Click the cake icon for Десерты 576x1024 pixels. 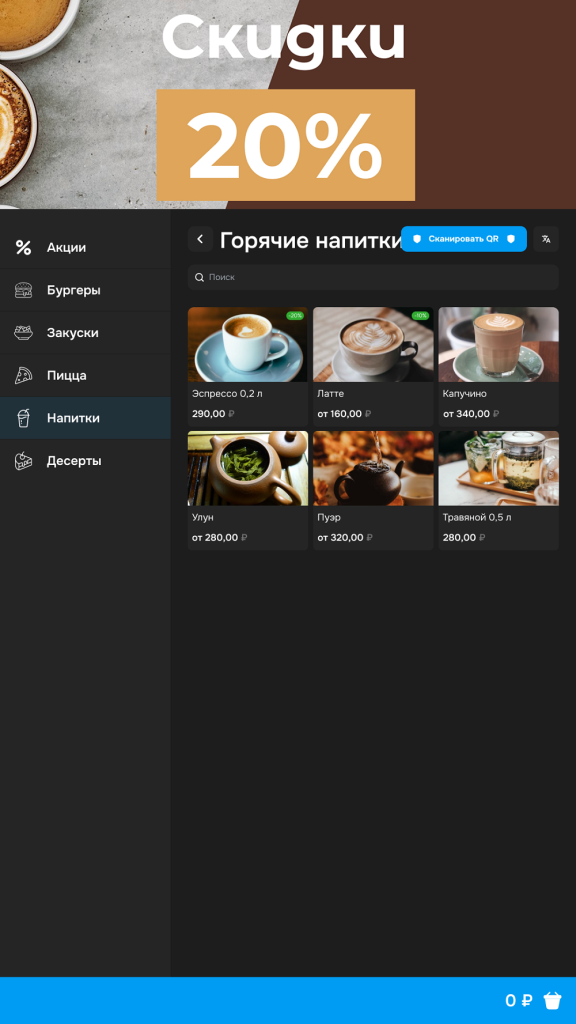24,461
